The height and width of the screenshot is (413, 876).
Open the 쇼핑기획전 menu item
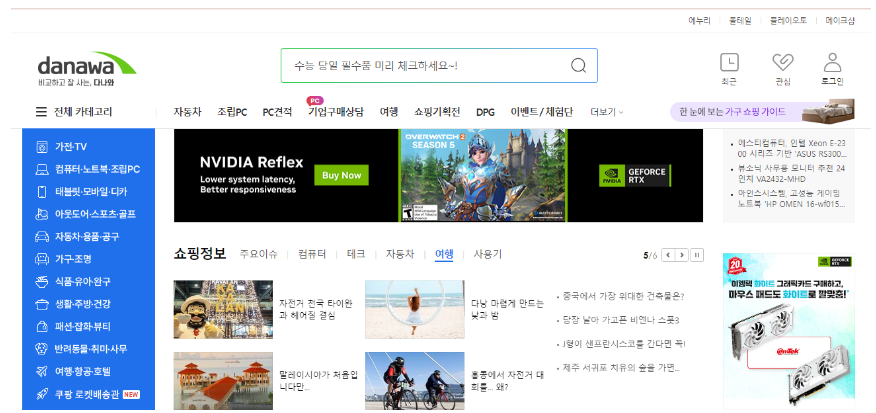437,112
